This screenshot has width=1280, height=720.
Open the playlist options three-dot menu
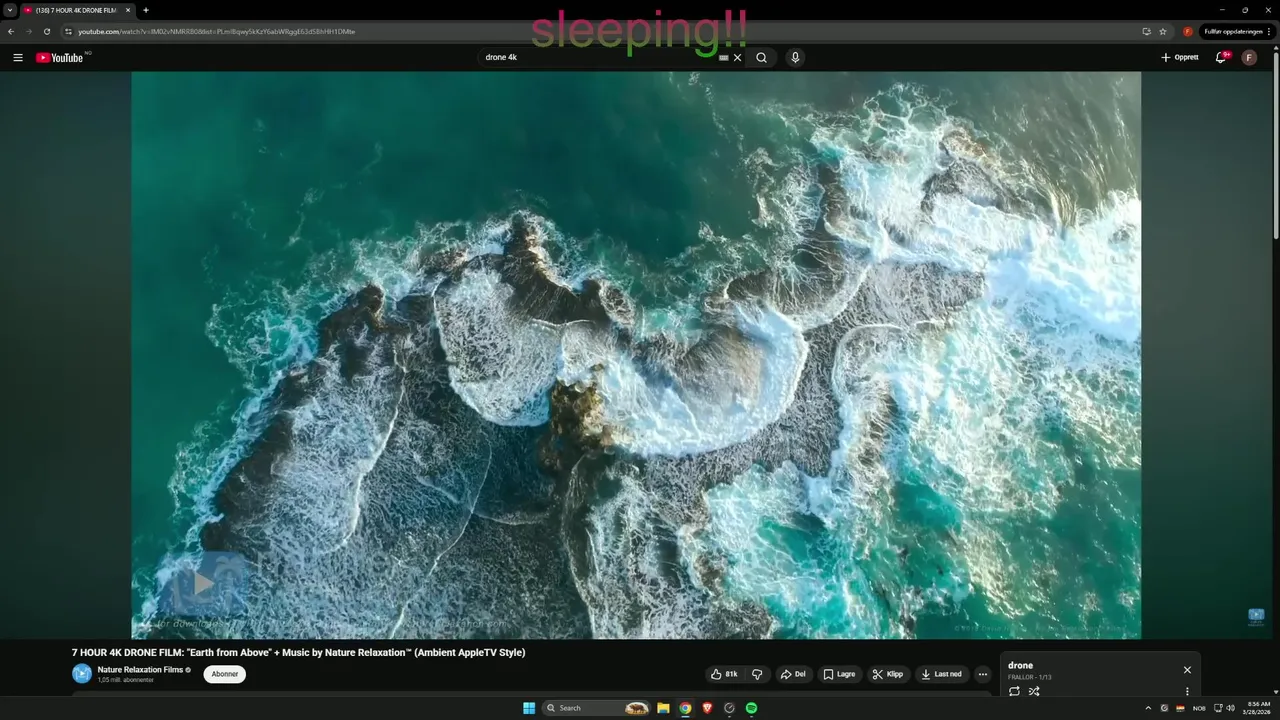coord(1187,691)
